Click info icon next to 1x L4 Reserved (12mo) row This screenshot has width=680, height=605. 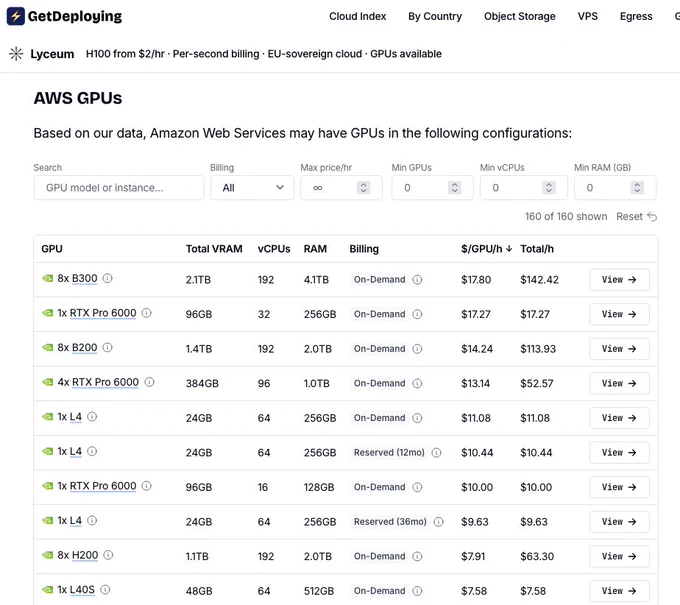coord(92,451)
